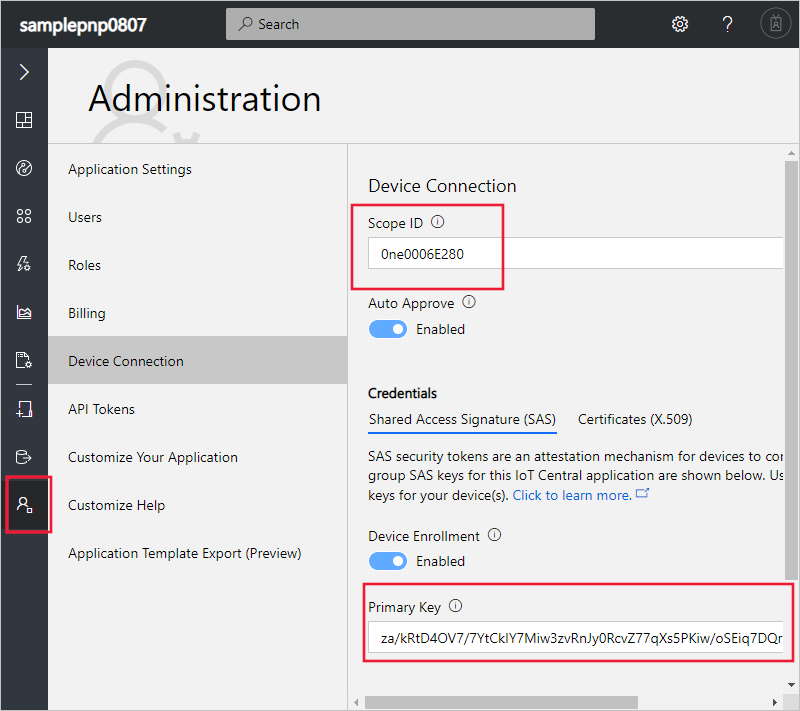Select Device Connection in admin menu
800x711 pixels.
pos(197,360)
